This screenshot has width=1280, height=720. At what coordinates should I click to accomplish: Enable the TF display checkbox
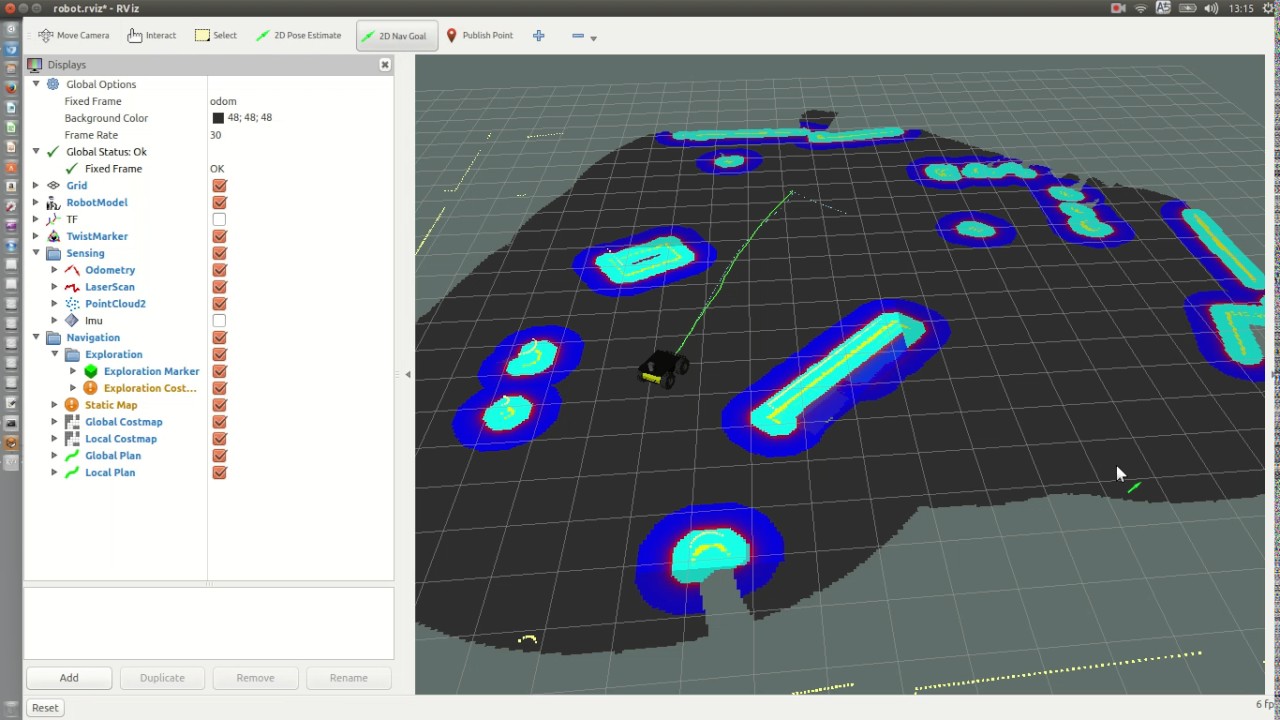(219, 219)
